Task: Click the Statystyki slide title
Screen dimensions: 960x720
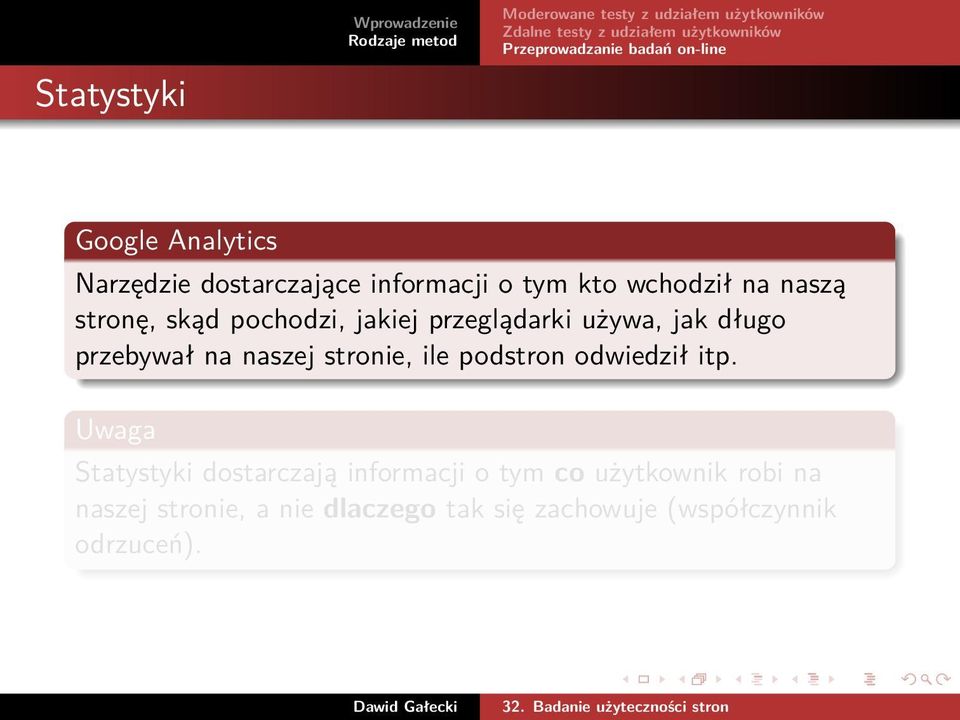Action: (x=110, y=95)
